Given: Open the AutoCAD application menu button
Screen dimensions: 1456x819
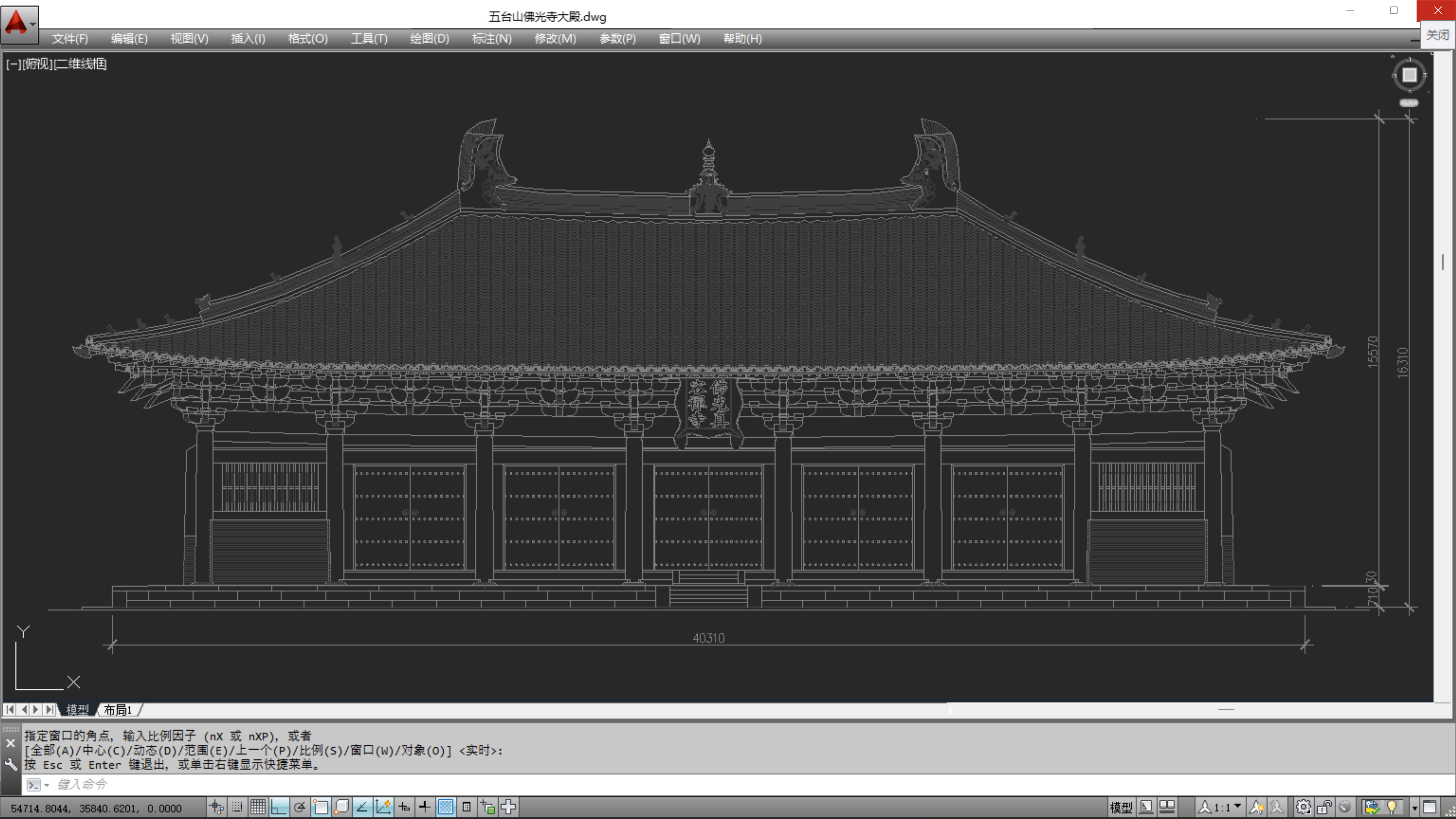Looking at the screenshot, I should point(20,24).
